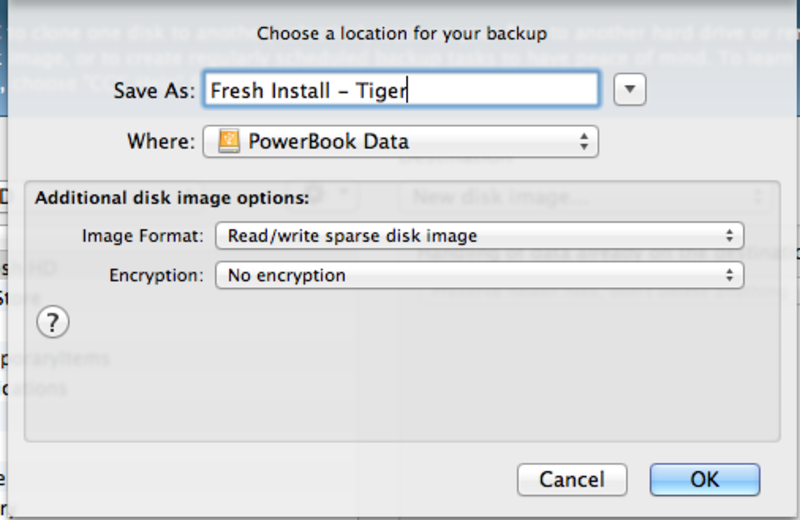Click the "Encryption:" label

pyautogui.click(x=156, y=275)
